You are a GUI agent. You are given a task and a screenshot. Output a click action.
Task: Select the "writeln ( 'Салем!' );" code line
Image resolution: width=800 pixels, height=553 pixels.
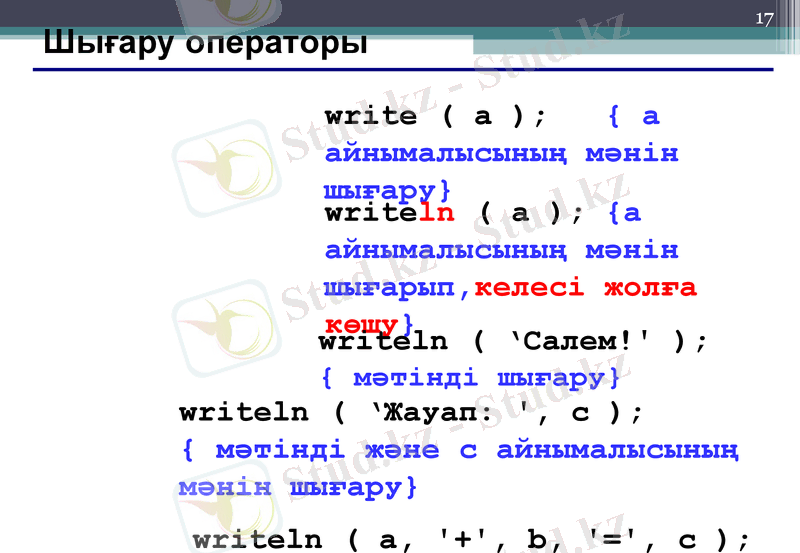click(x=513, y=341)
